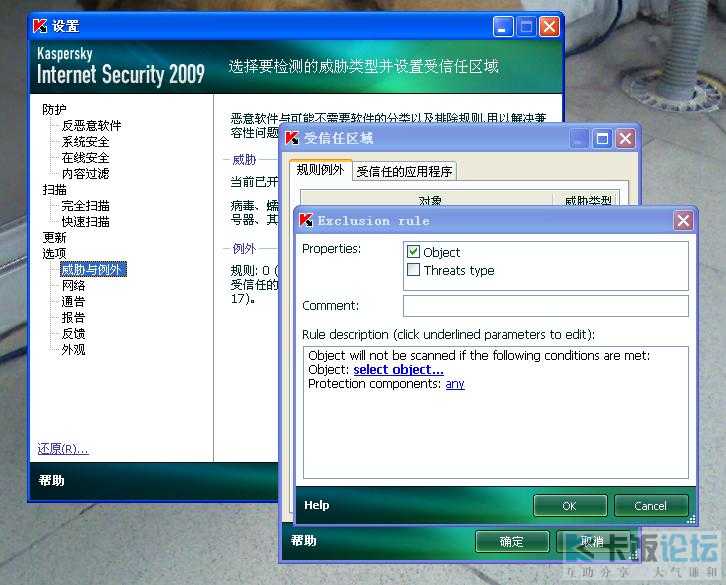Enable the Threats type checkbox
726x585 pixels.
point(413,270)
